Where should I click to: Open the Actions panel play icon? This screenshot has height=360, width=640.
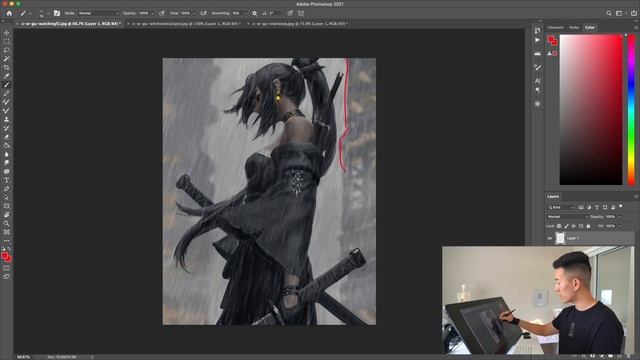pos(537,40)
